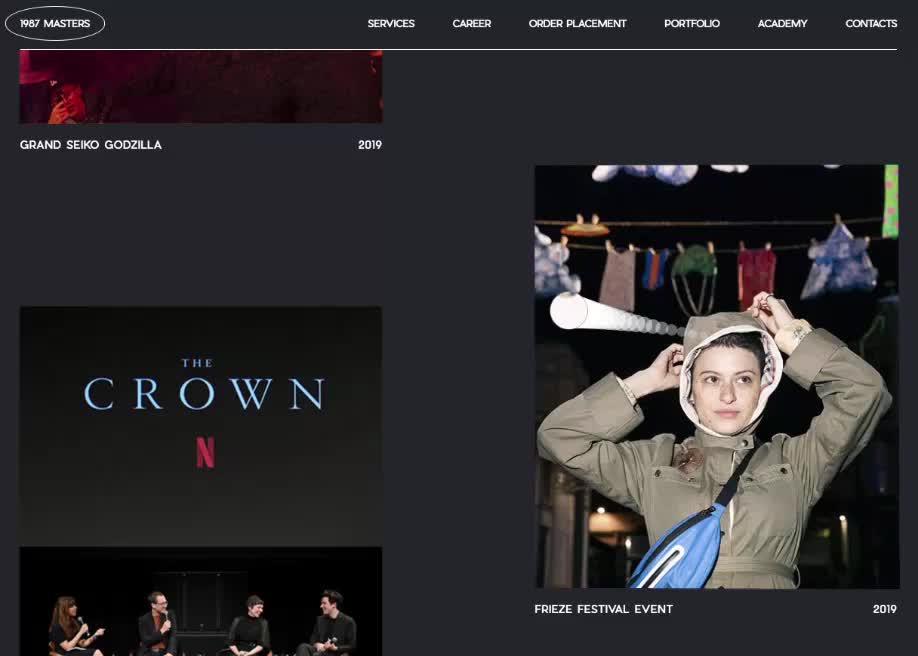The height and width of the screenshot is (656, 918).
Task: Navigate to the Academy page
Action: click(x=782, y=23)
